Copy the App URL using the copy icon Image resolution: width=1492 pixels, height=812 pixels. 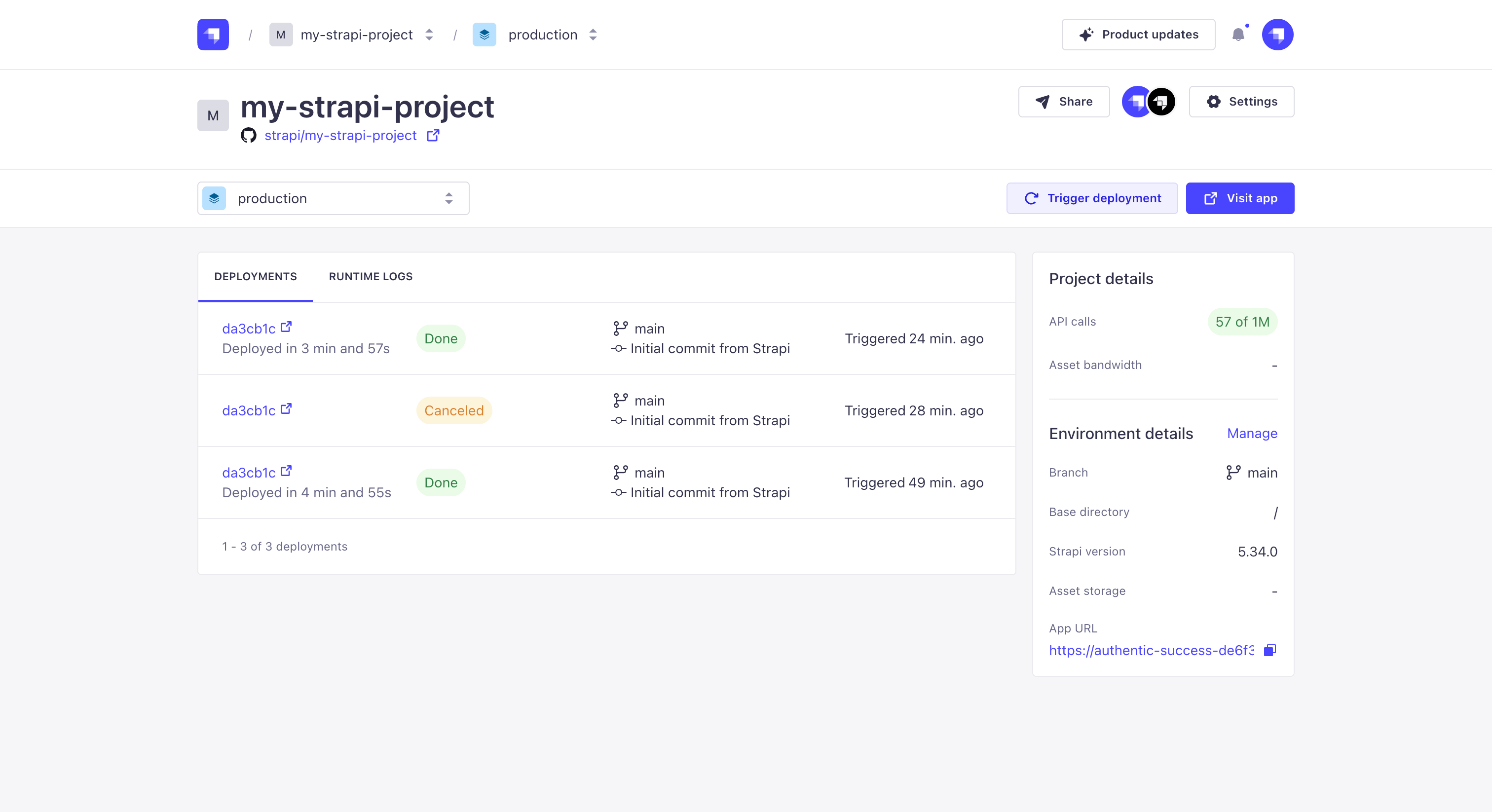1269,650
